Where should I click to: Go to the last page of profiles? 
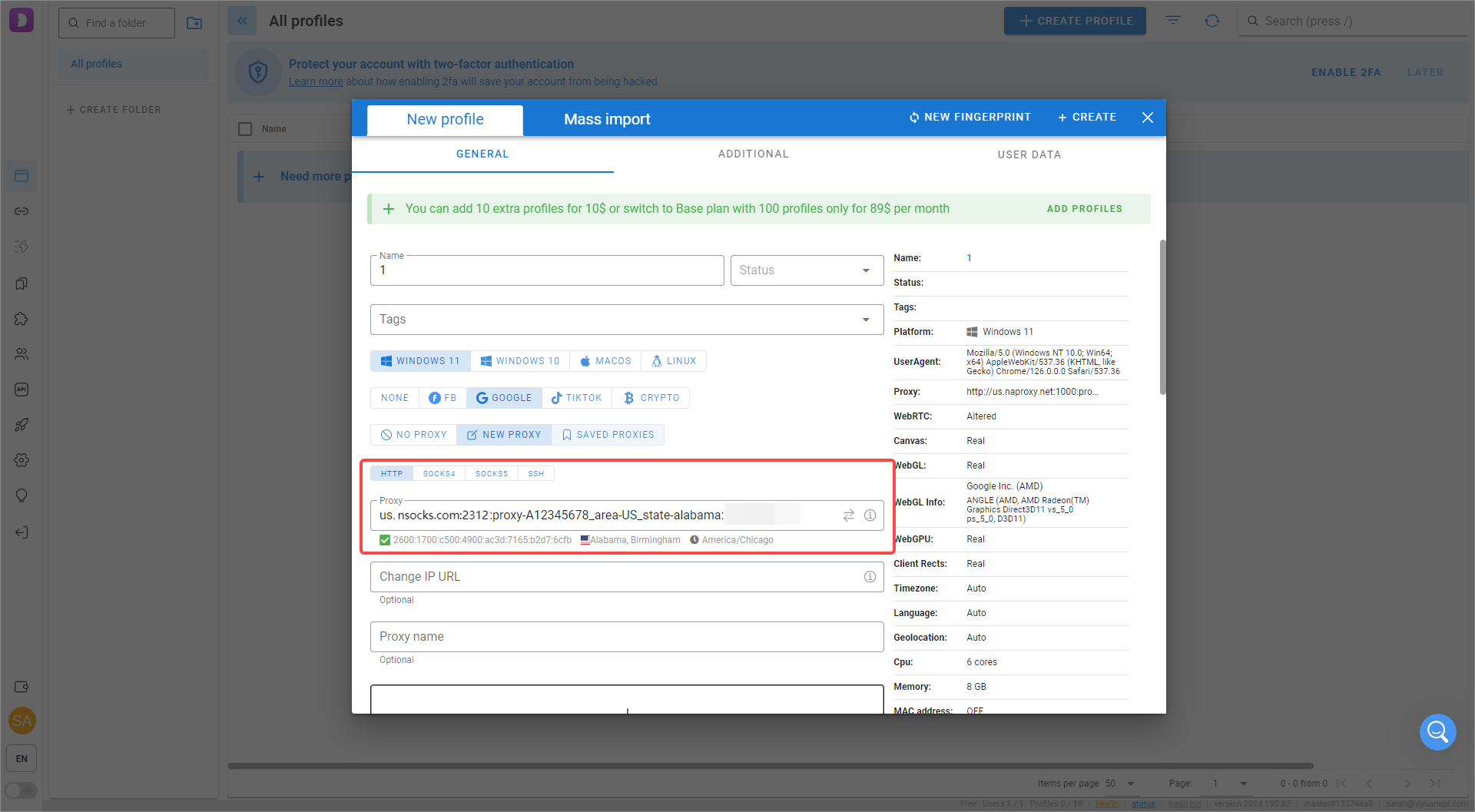pos(1435,784)
